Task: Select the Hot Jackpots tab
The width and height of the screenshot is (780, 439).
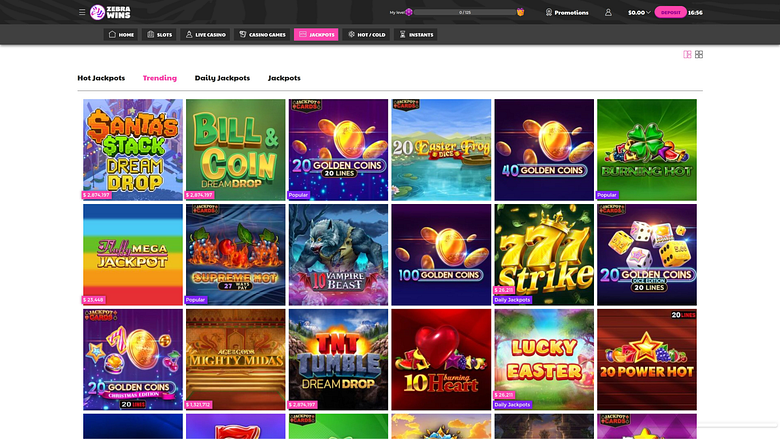Action: tap(101, 78)
